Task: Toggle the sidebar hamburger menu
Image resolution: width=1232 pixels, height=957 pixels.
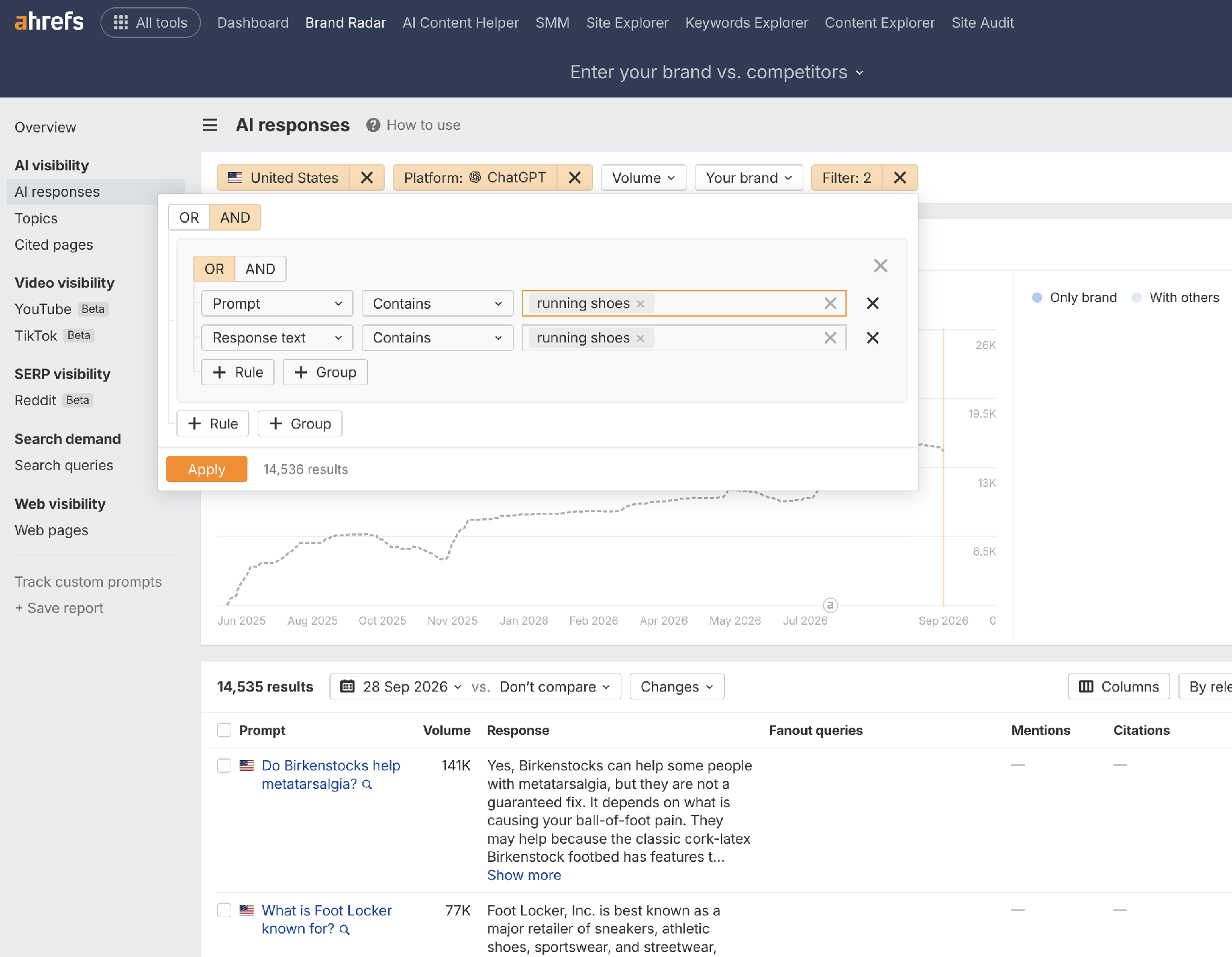Action: point(210,125)
